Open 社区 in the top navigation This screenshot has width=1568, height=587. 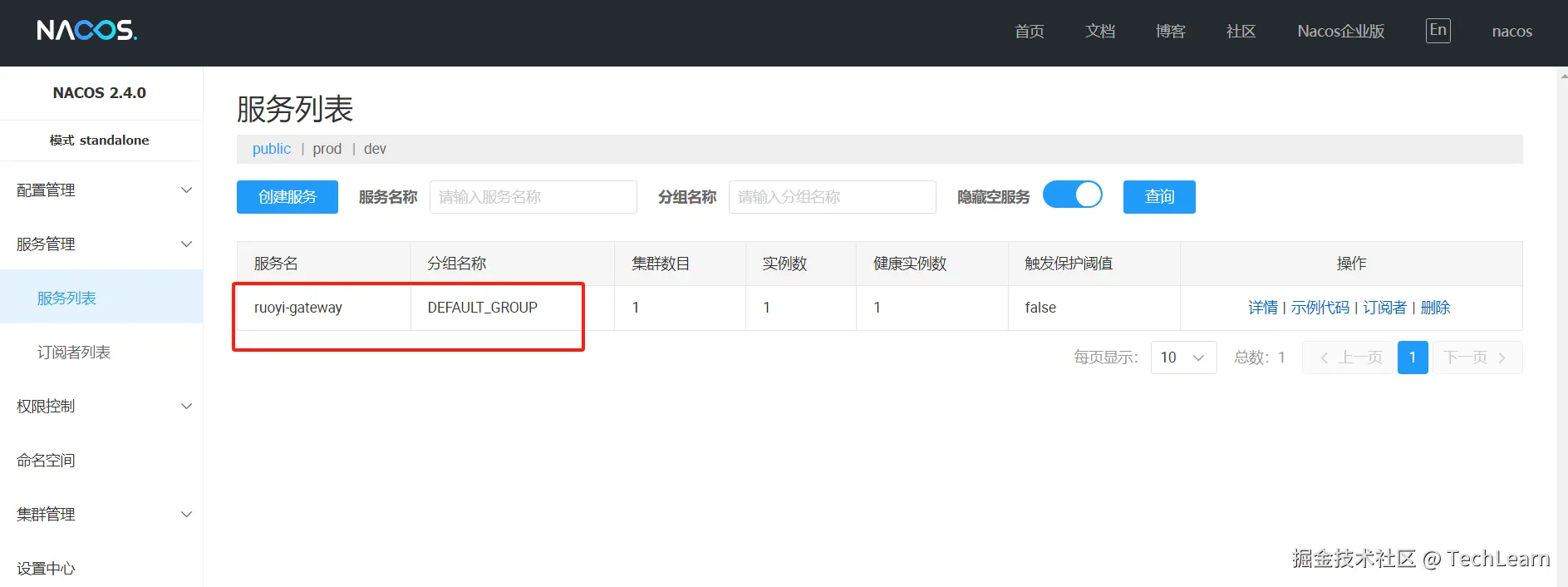coord(1241,32)
